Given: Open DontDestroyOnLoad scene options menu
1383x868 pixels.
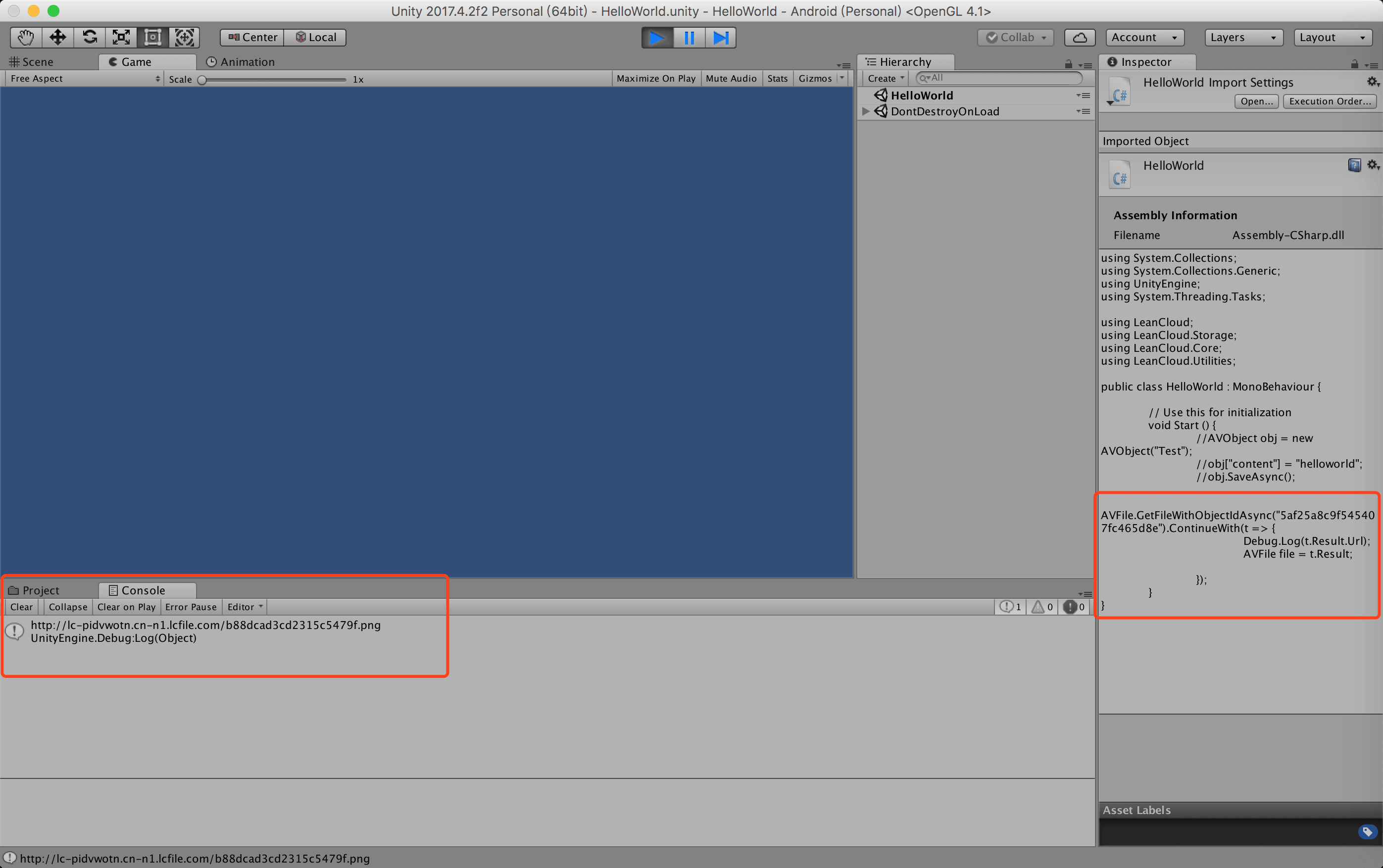Looking at the screenshot, I should click(1084, 111).
